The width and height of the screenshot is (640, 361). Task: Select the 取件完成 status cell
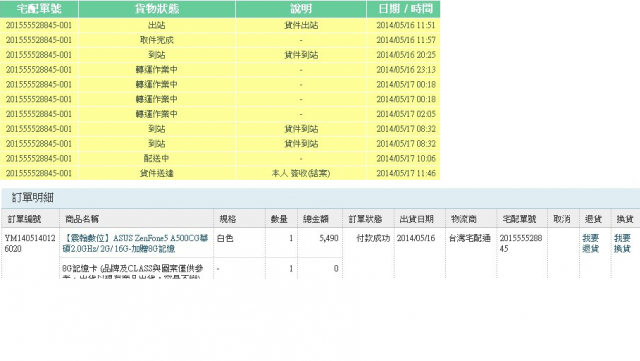coord(157,40)
